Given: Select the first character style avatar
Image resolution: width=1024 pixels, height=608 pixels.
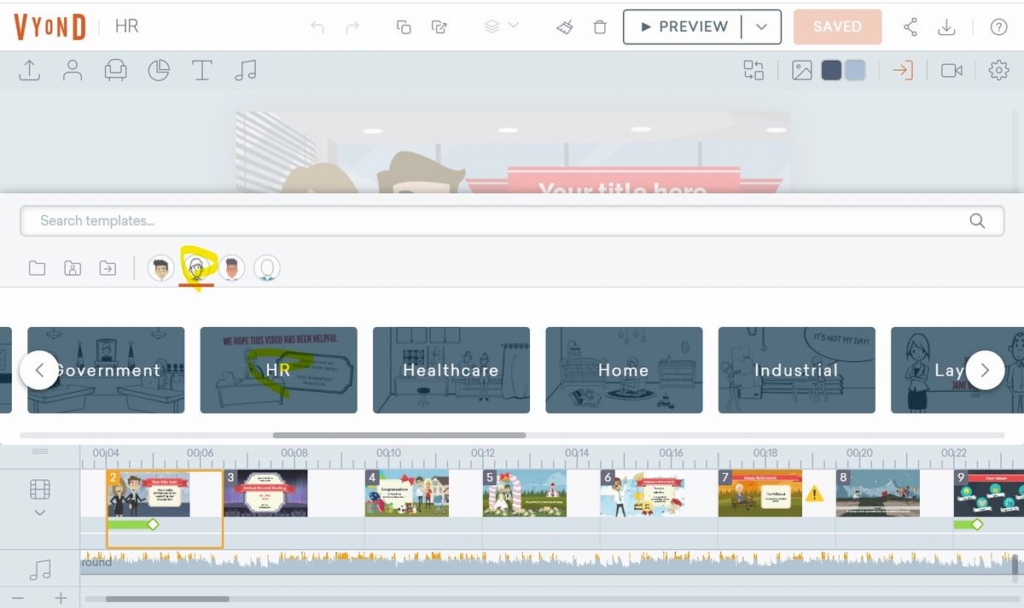Looking at the screenshot, I should 161,268.
